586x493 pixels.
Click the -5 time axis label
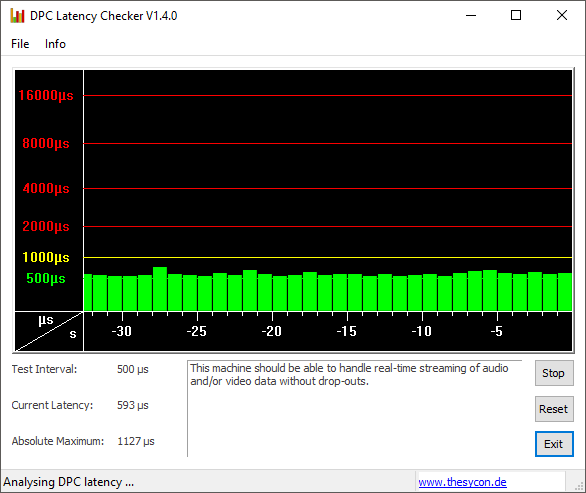[x=497, y=331]
